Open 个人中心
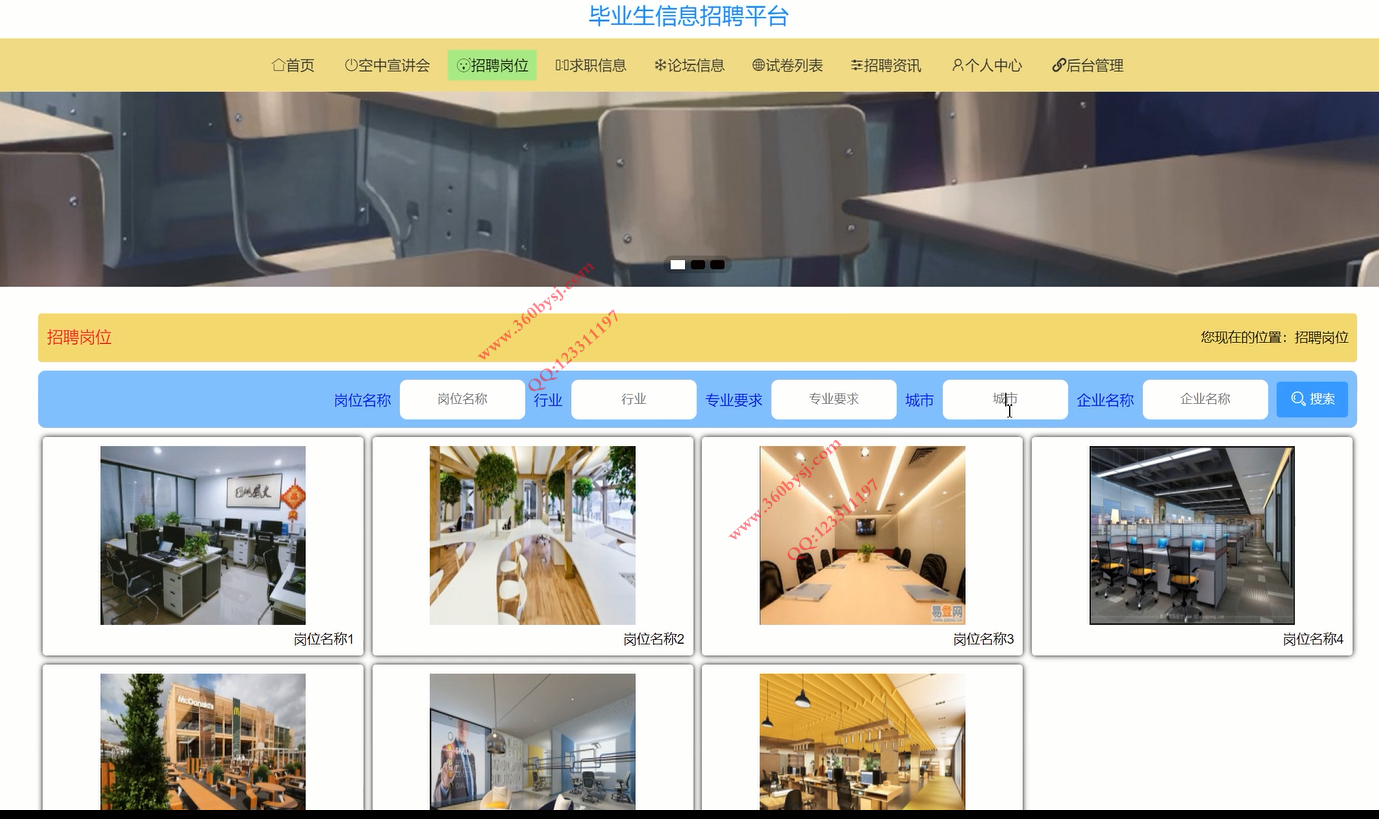1379x819 pixels. (987, 65)
